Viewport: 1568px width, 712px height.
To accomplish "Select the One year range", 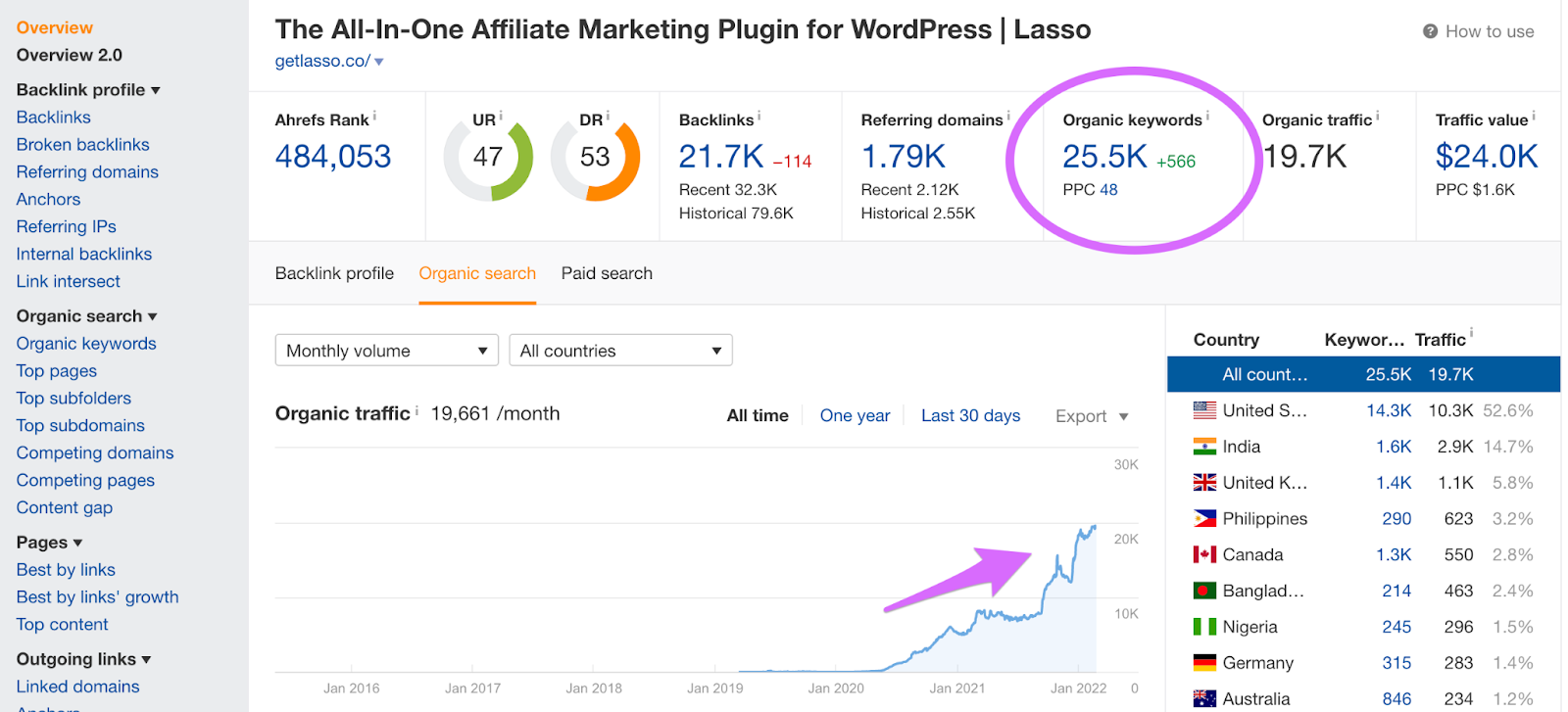I will pyautogui.click(x=855, y=415).
